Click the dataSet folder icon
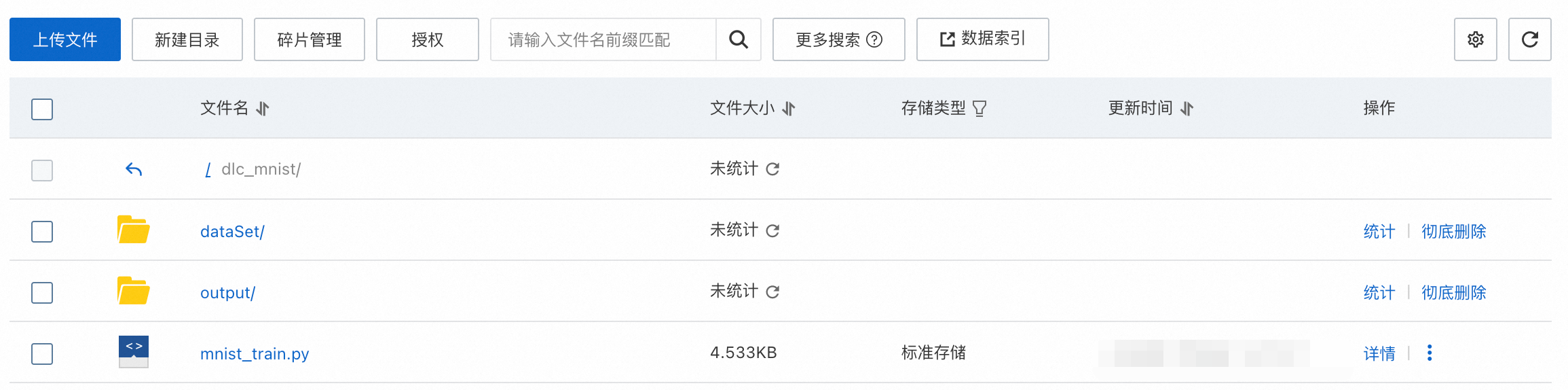This screenshot has height=390, width=1568. pos(134,230)
